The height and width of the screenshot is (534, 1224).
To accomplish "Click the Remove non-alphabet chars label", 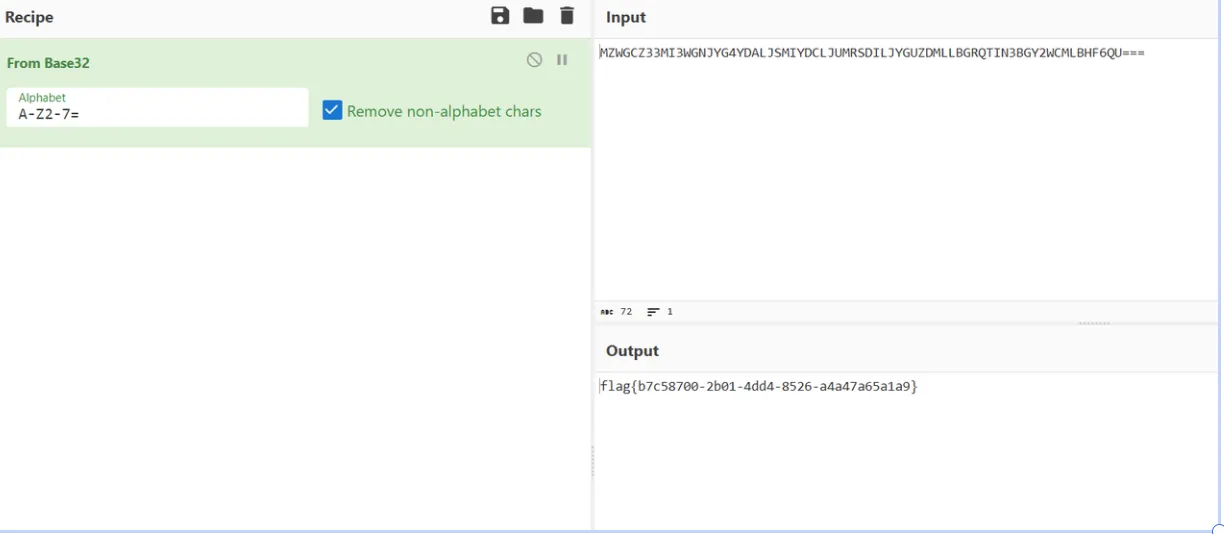I will (444, 111).
